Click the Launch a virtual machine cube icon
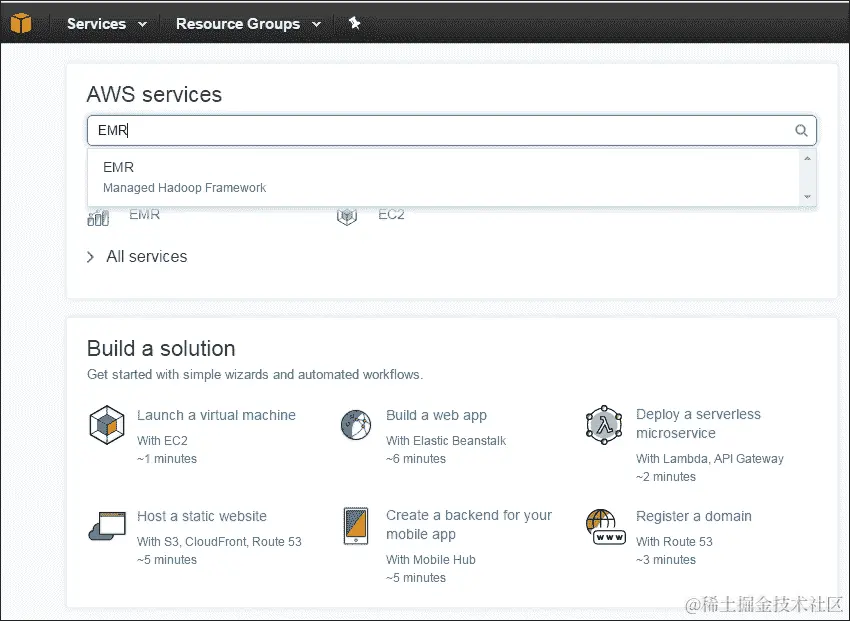850x621 pixels. coord(107,425)
